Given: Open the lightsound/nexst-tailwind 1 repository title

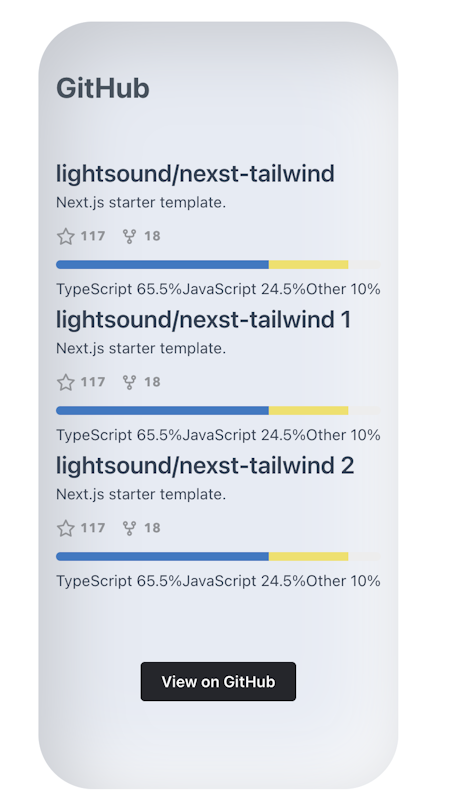Looking at the screenshot, I should [203, 319].
